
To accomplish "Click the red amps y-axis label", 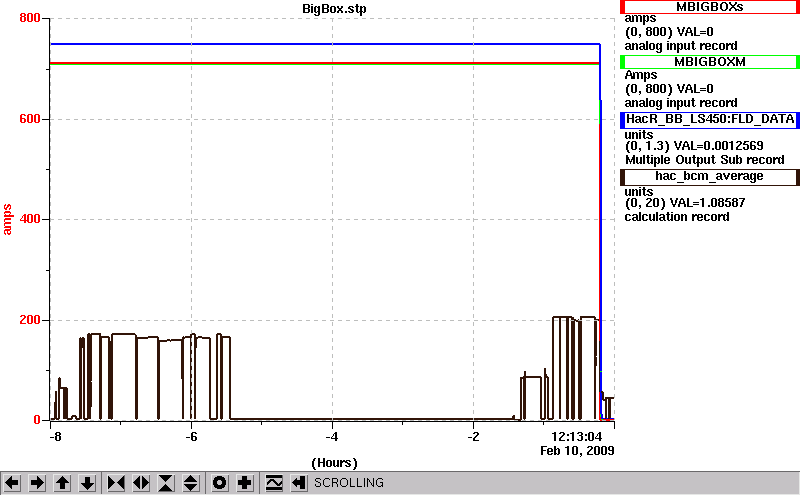I will tap(7, 219).
